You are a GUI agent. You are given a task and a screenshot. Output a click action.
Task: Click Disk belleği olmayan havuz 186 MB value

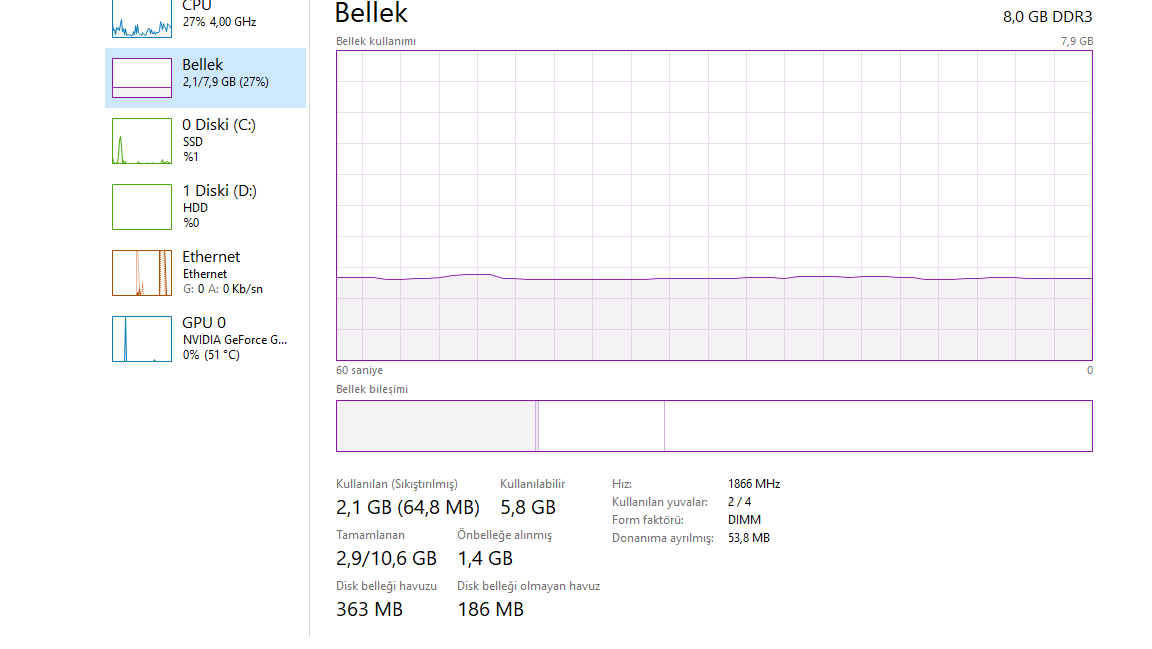click(x=490, y=610)
